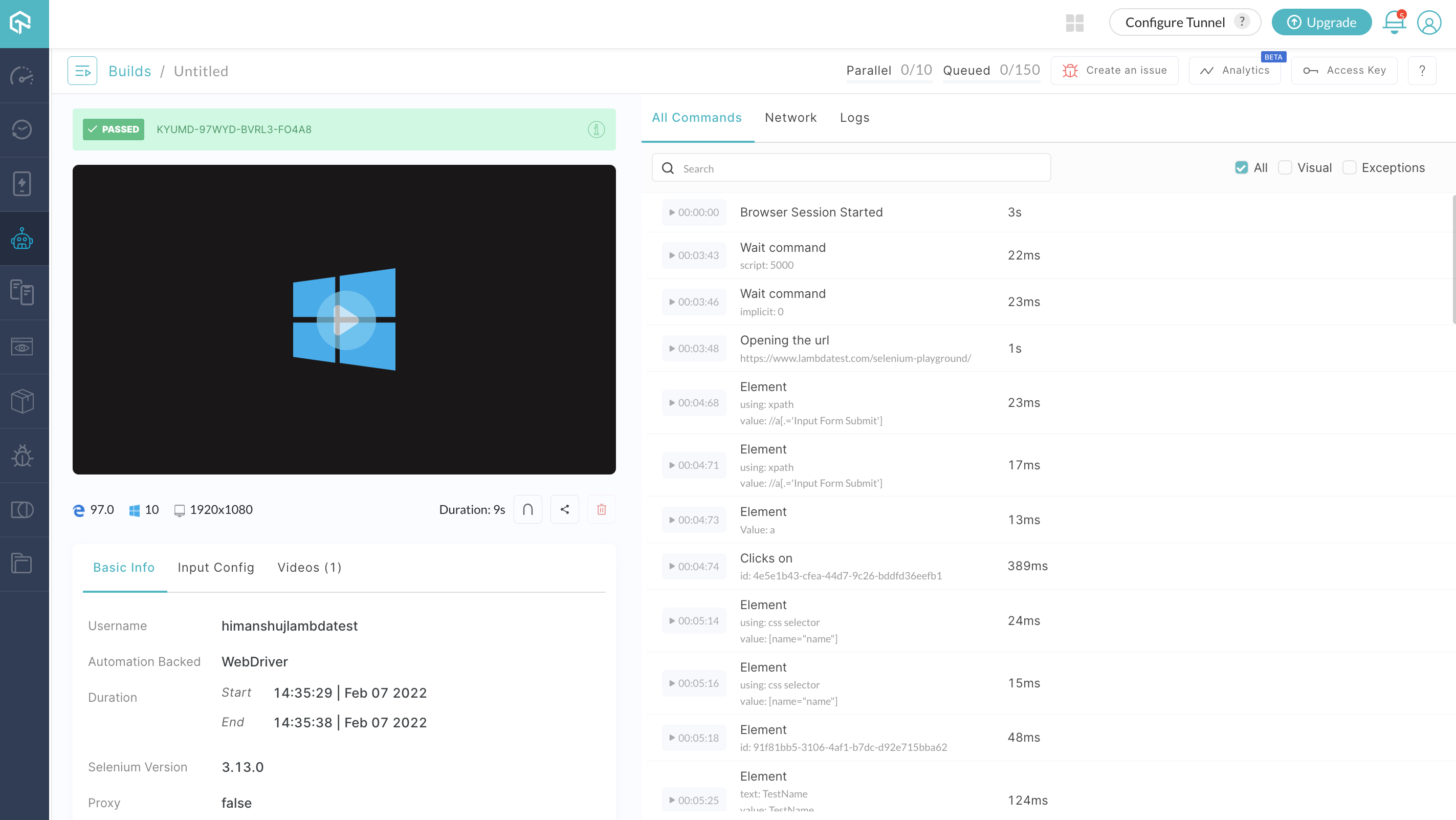Open the dashboard speedometer sidebar icon
The height and width of the screenshot is (820, 1456).
point(22,76)
